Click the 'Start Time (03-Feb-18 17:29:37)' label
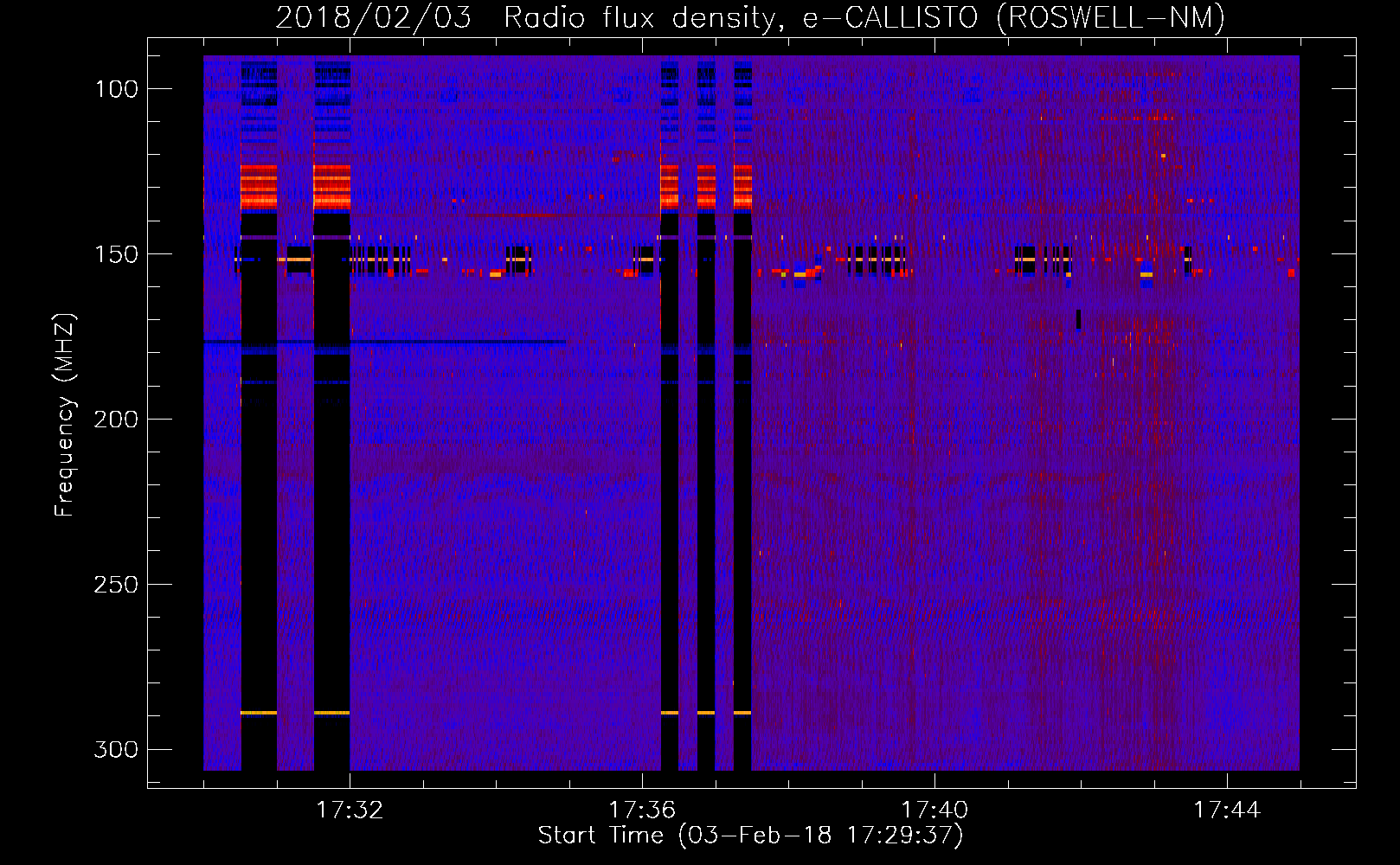 tap(750, 836)
